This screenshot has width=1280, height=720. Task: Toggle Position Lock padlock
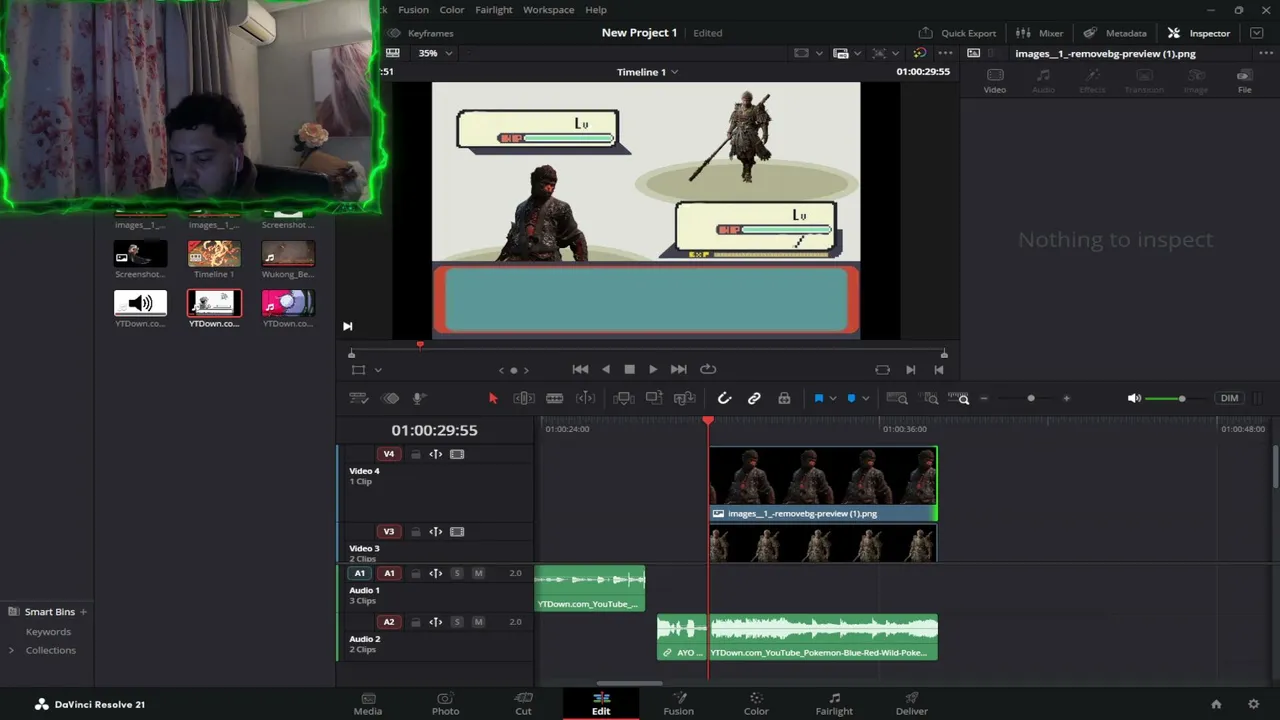pos(784,398)
